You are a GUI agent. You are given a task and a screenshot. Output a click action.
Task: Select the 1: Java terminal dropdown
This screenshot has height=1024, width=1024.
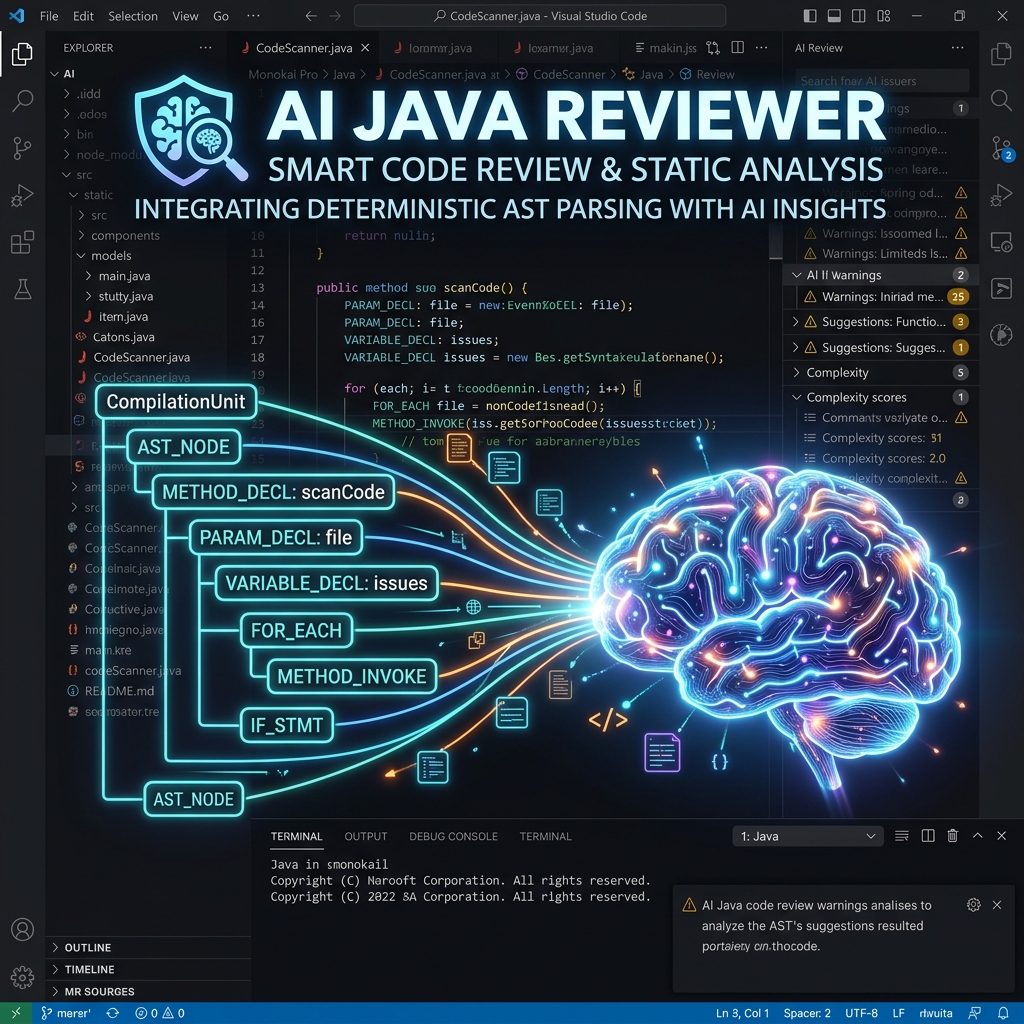808,836
